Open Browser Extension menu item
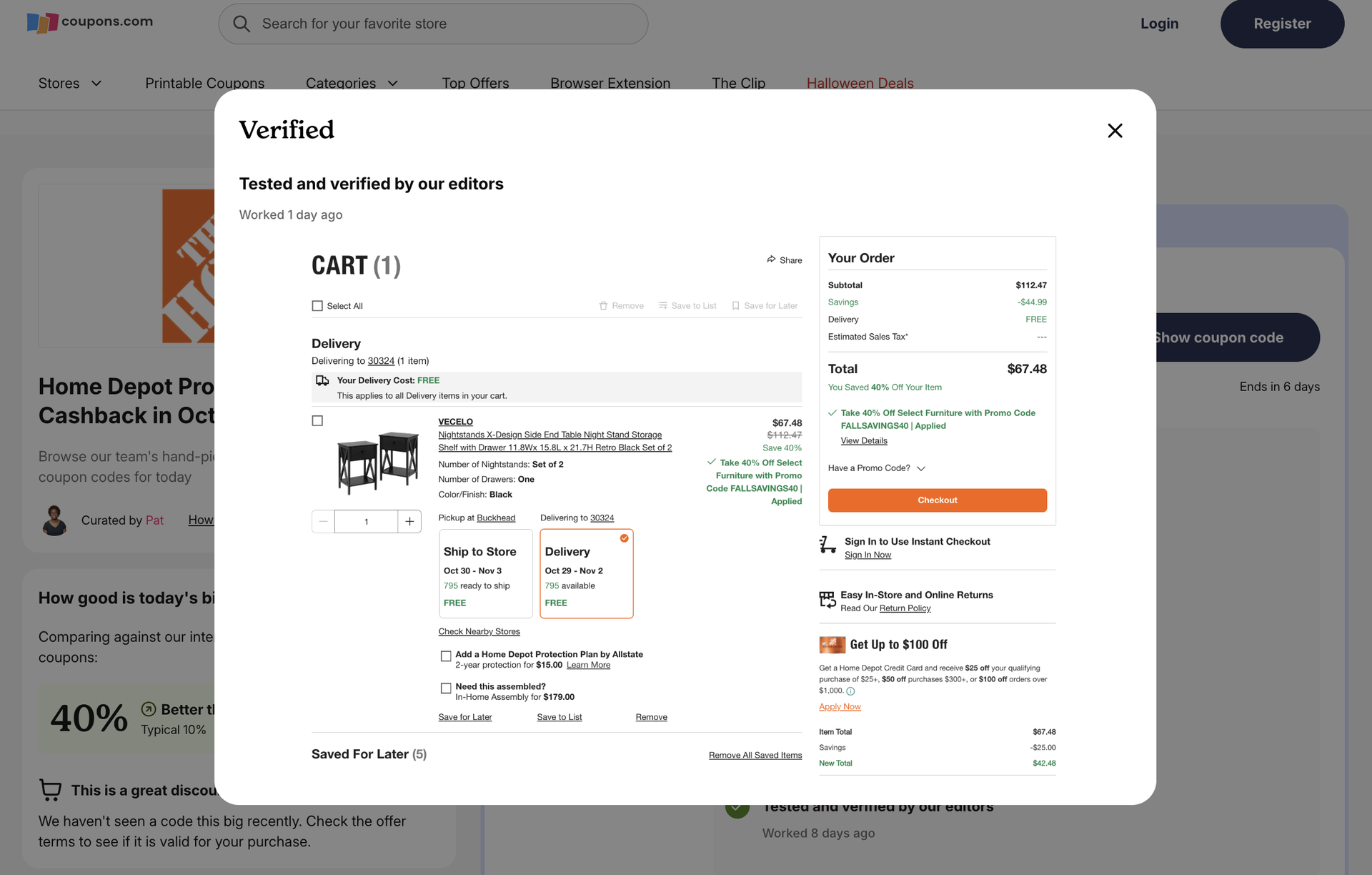The width and height of the screenshot is (1372, 875). tap(610, 84)
